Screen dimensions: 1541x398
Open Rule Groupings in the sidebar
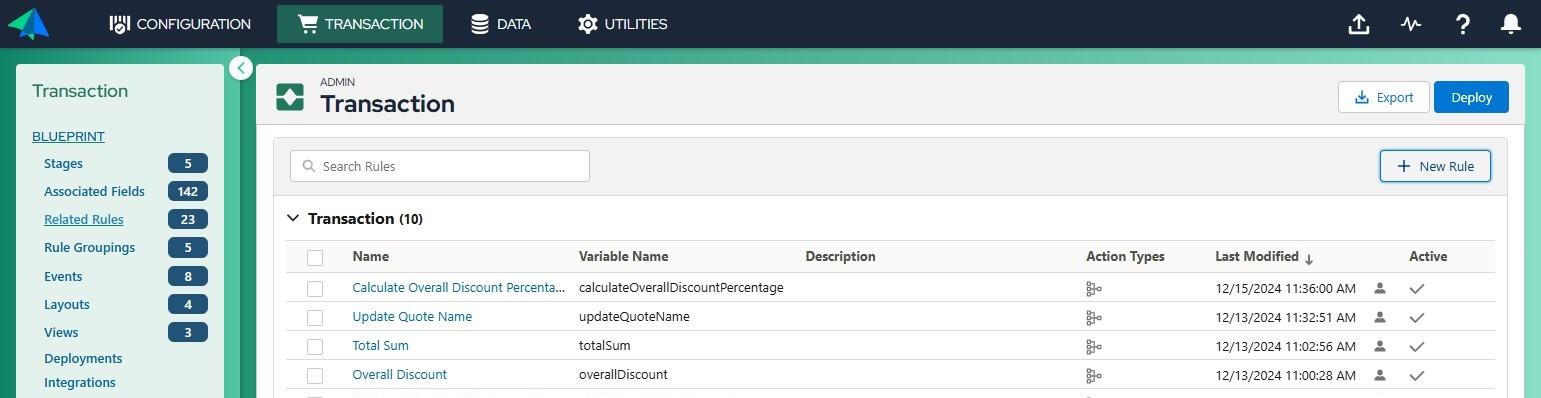click(x=89, y=247)
